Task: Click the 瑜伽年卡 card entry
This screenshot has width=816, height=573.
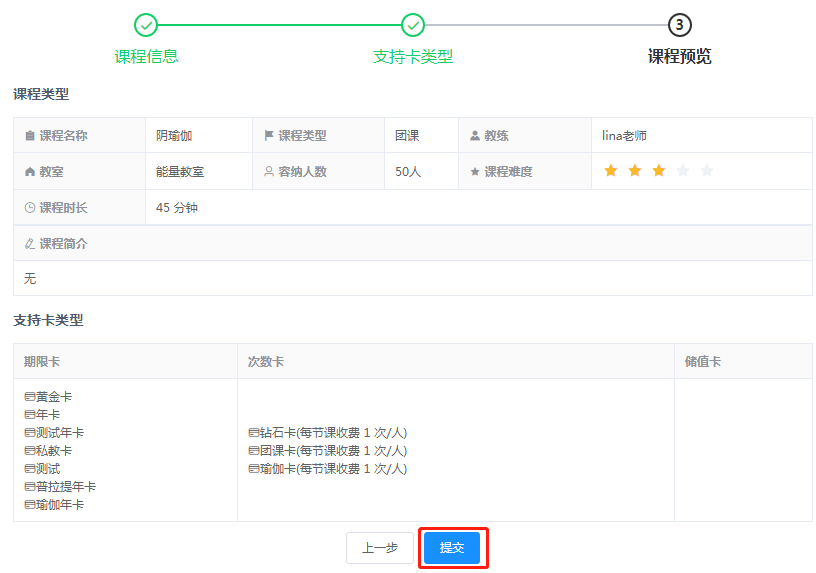Action: [x=60, y=505]
